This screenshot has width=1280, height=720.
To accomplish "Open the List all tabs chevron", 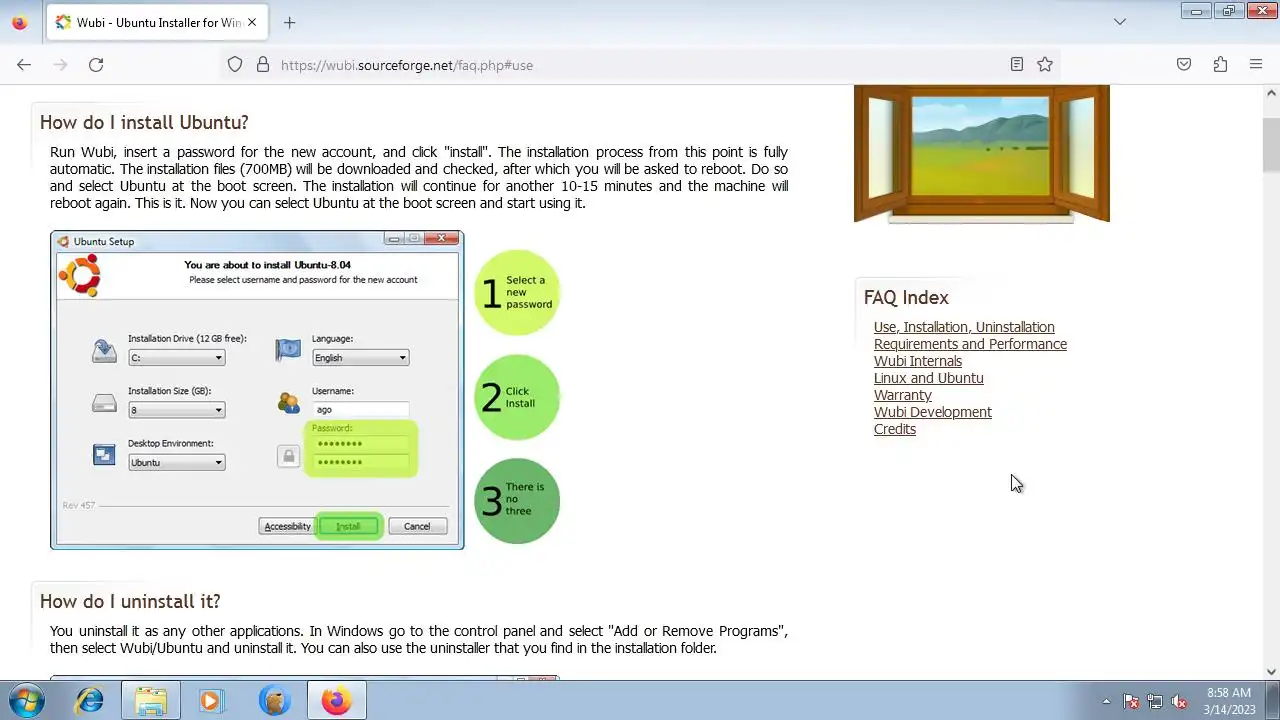I will click(x=1120, y=22).
